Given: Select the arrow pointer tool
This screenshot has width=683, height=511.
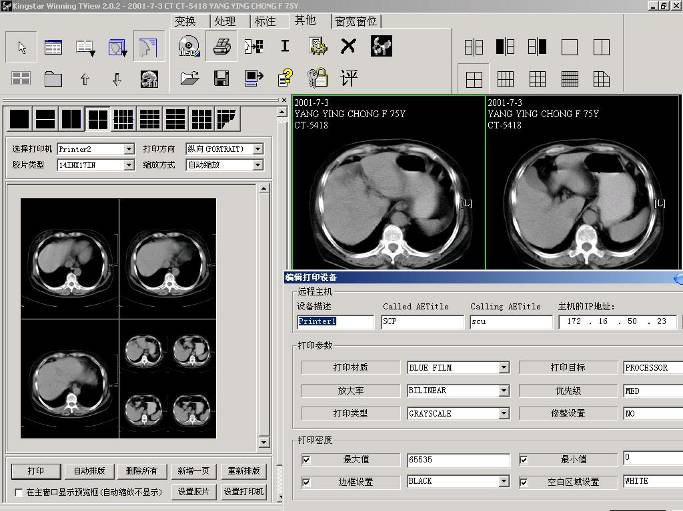Looking at the screenshot, I should (x=21, y=47).
